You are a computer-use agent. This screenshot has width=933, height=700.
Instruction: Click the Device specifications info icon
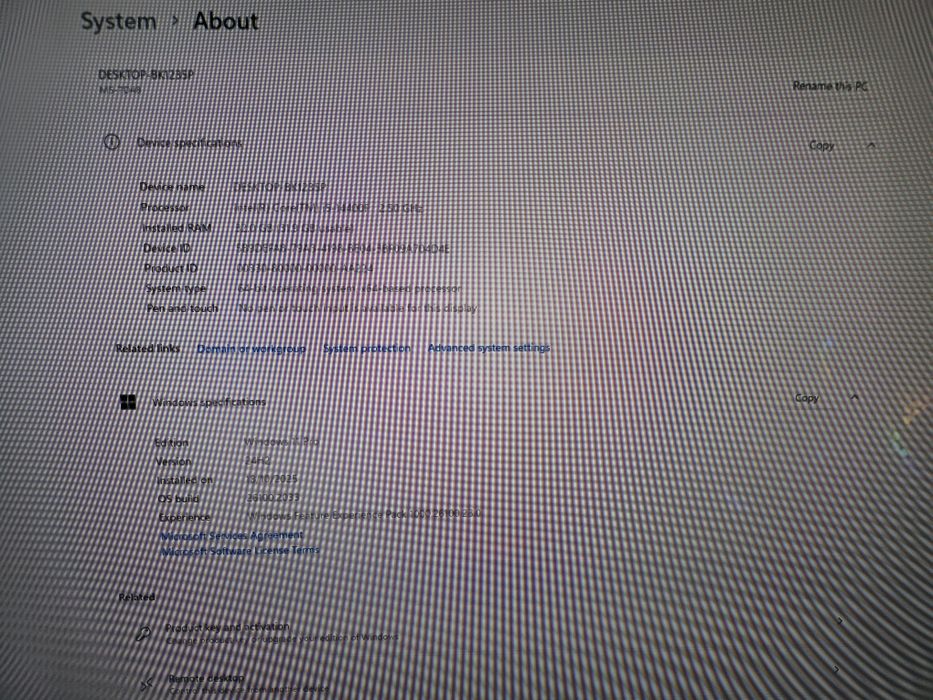point(111,142)
